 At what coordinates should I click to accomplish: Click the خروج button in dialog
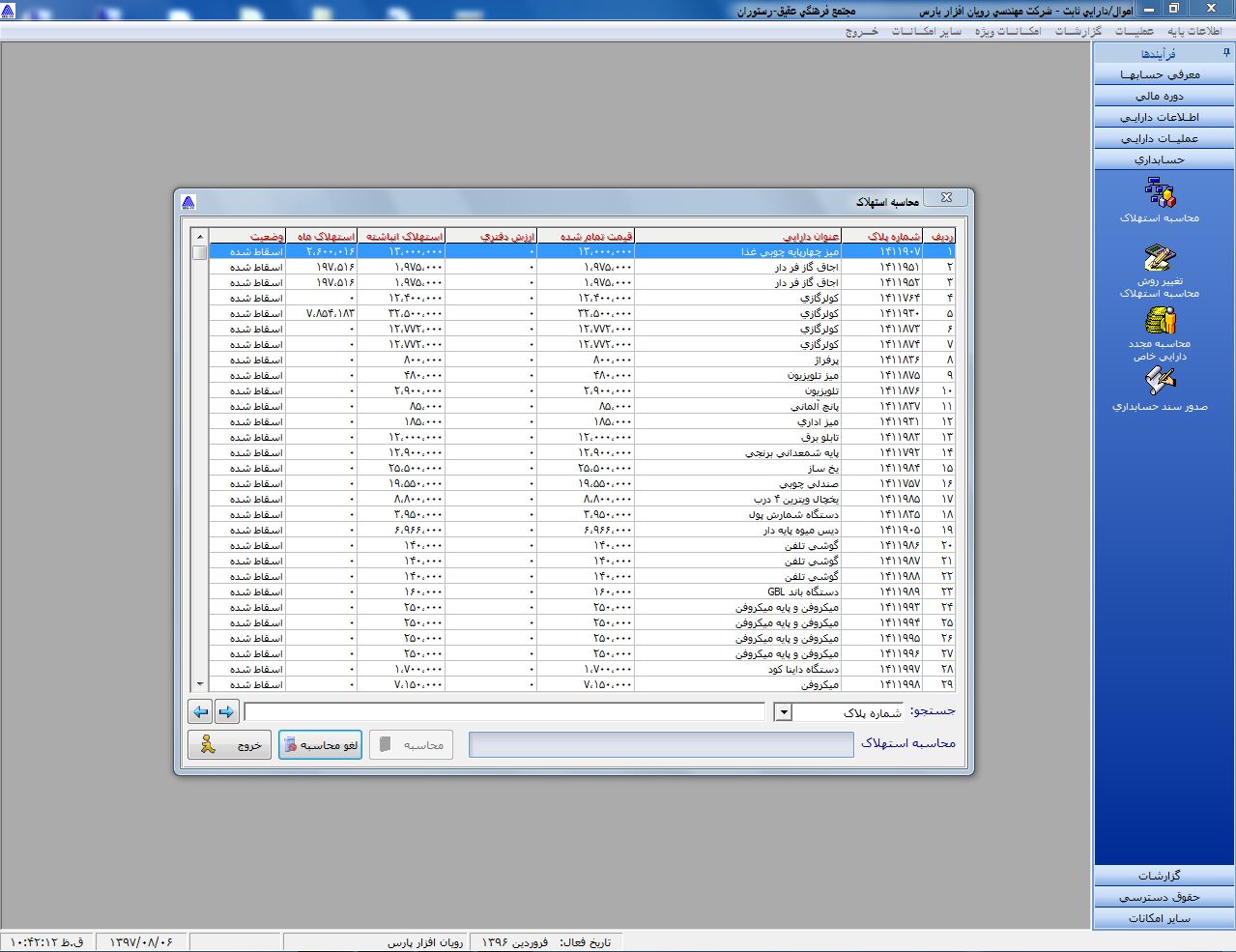point(229,744)
